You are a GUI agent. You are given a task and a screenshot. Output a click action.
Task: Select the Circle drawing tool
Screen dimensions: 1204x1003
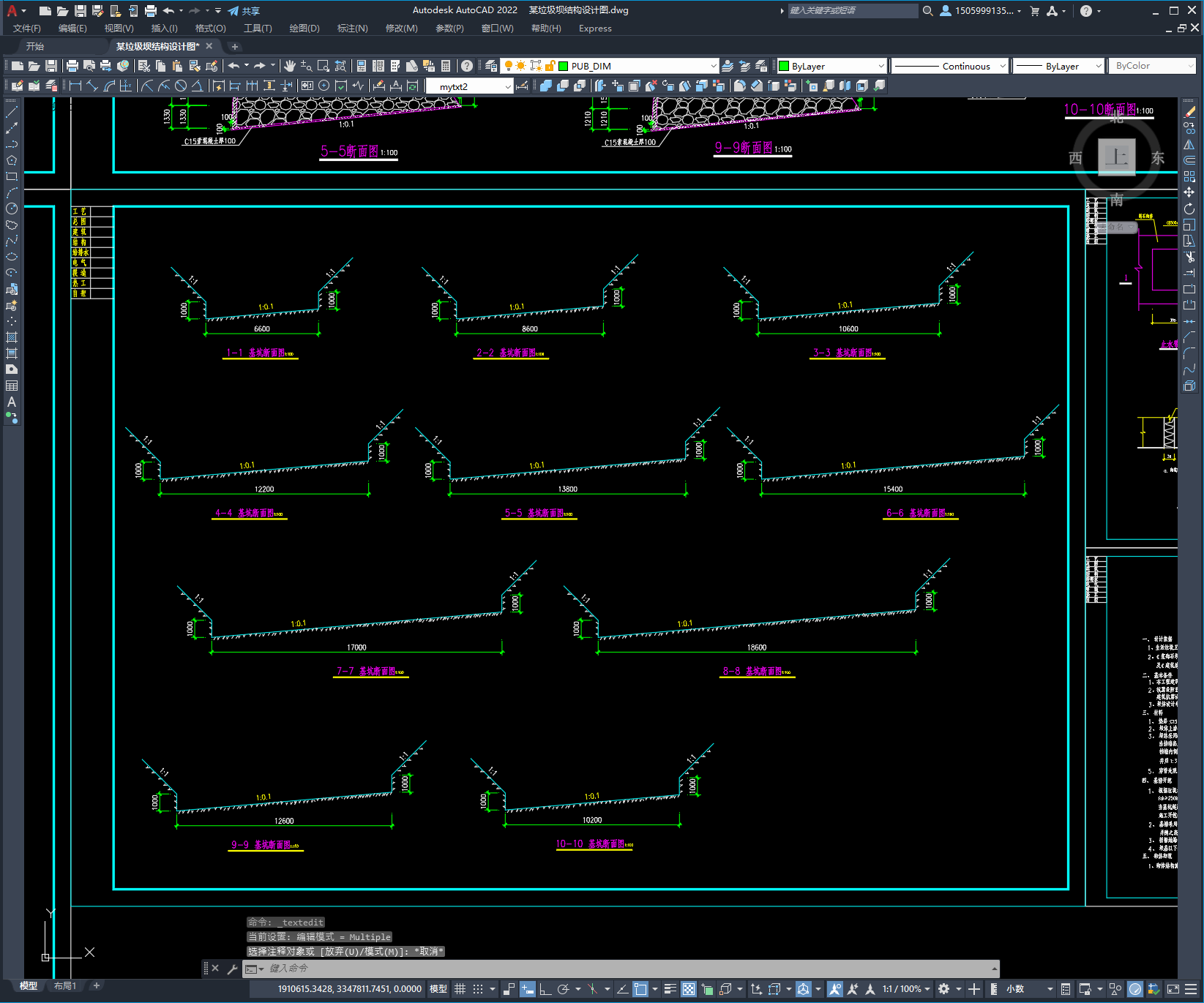[12, 209]
